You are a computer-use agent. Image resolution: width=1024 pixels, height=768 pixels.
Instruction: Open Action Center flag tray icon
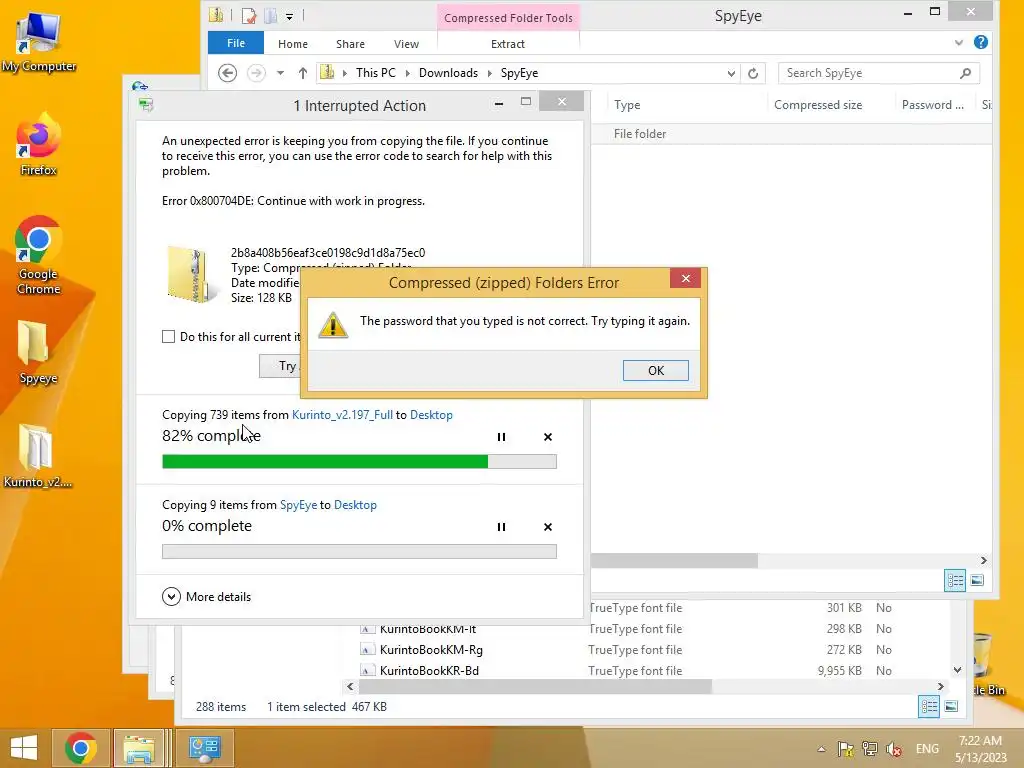[x=845, y=749]
